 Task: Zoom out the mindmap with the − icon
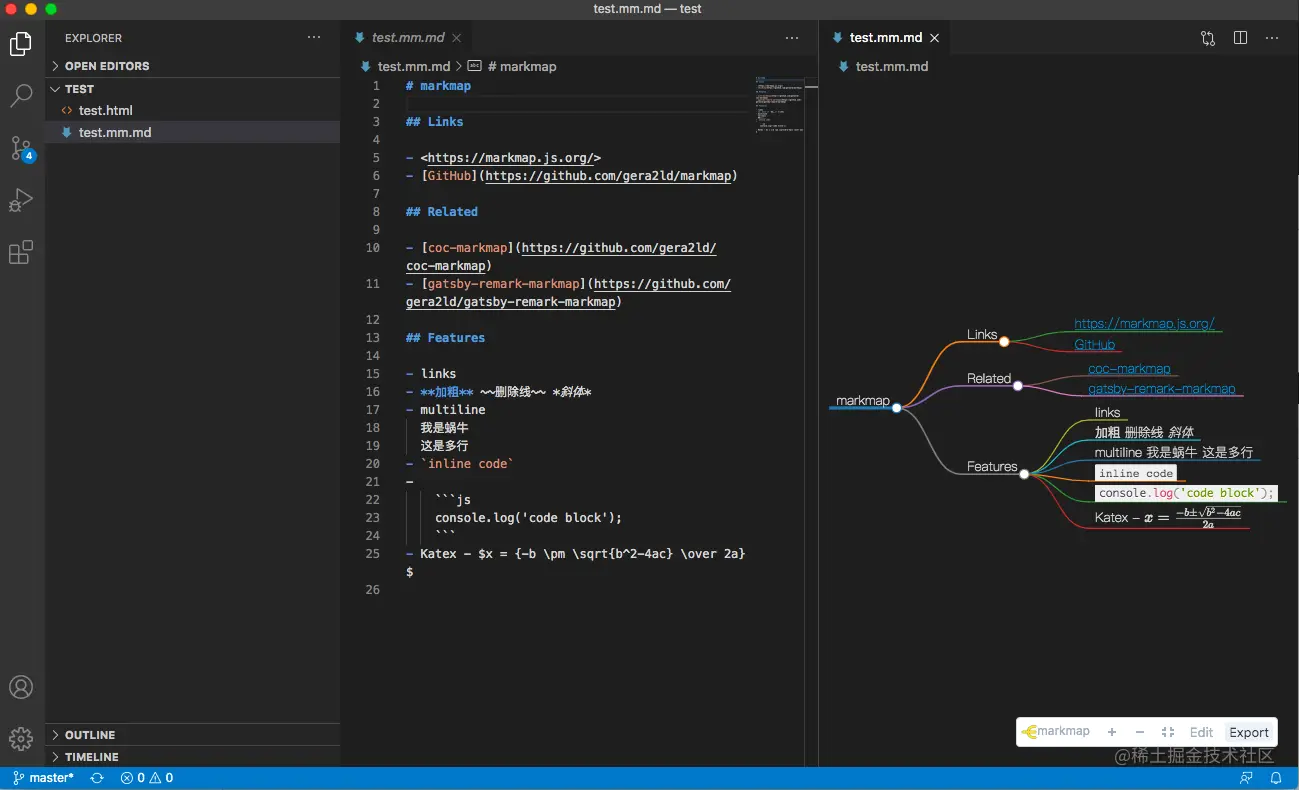1140,731
